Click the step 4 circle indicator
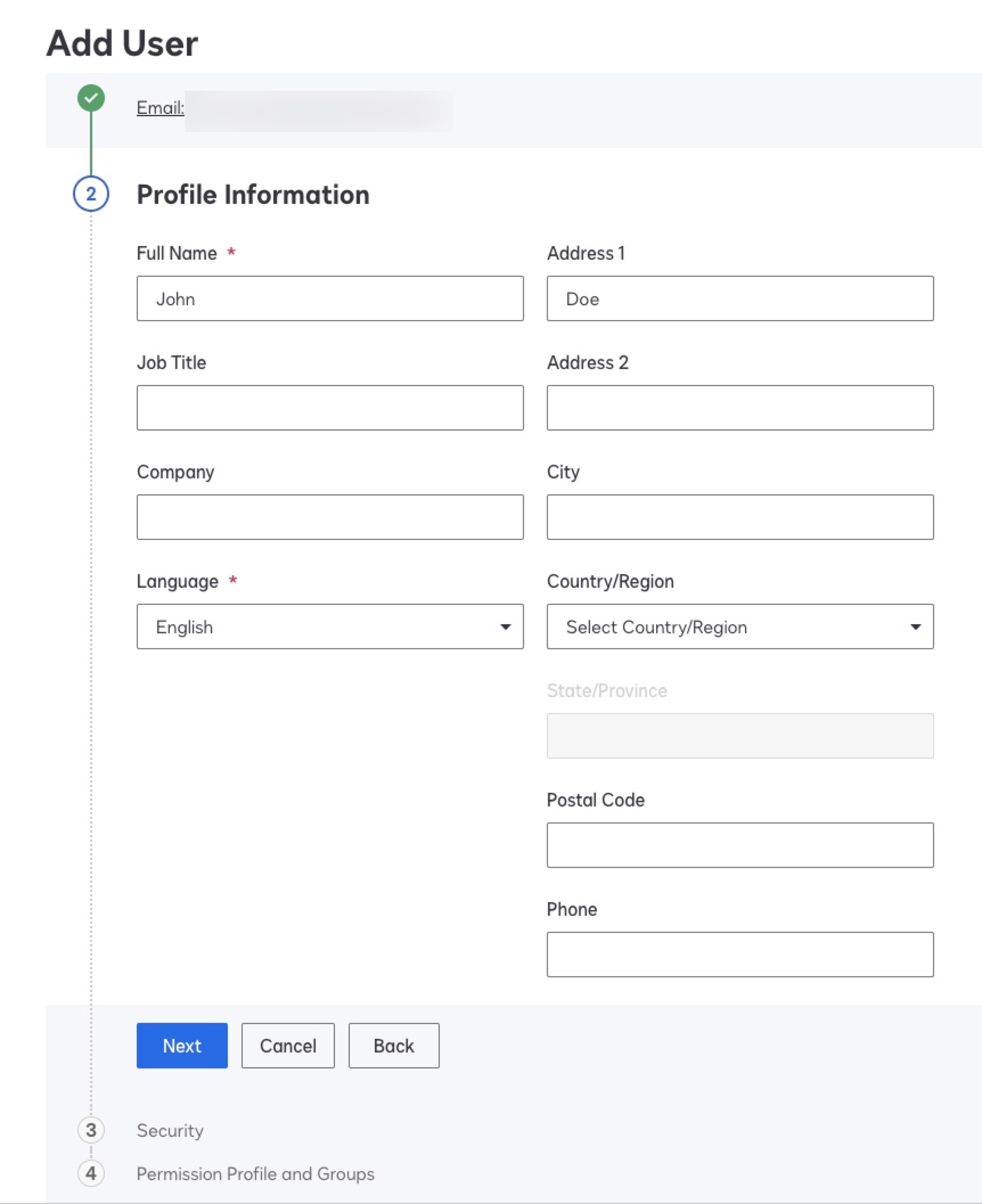The height and width of the screenshot is (1204, 982). (91, 1174)
